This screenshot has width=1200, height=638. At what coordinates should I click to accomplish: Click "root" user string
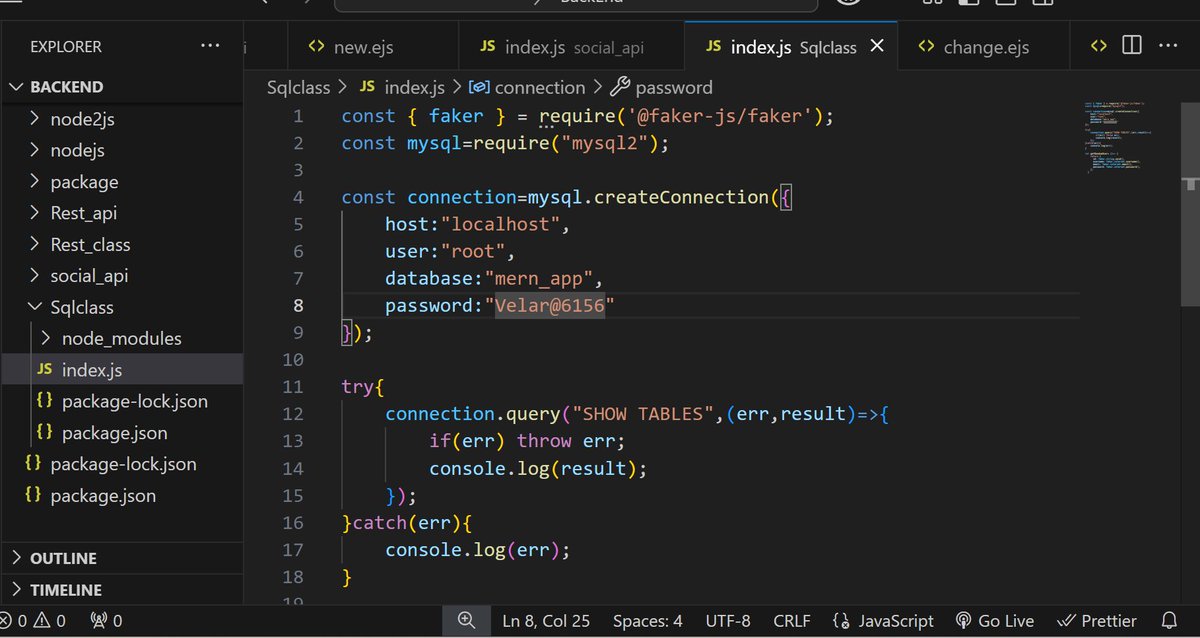pyautogui.click(x=473, y=251)
